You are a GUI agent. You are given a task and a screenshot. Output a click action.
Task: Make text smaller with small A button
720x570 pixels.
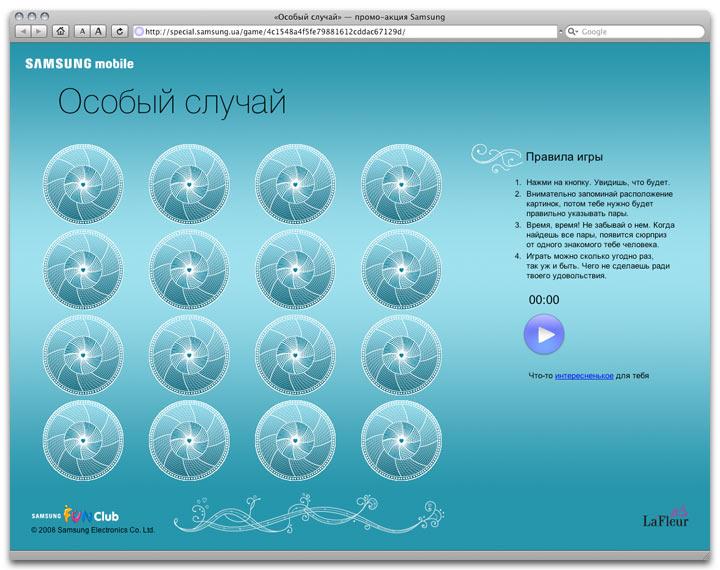coord(83,31)
